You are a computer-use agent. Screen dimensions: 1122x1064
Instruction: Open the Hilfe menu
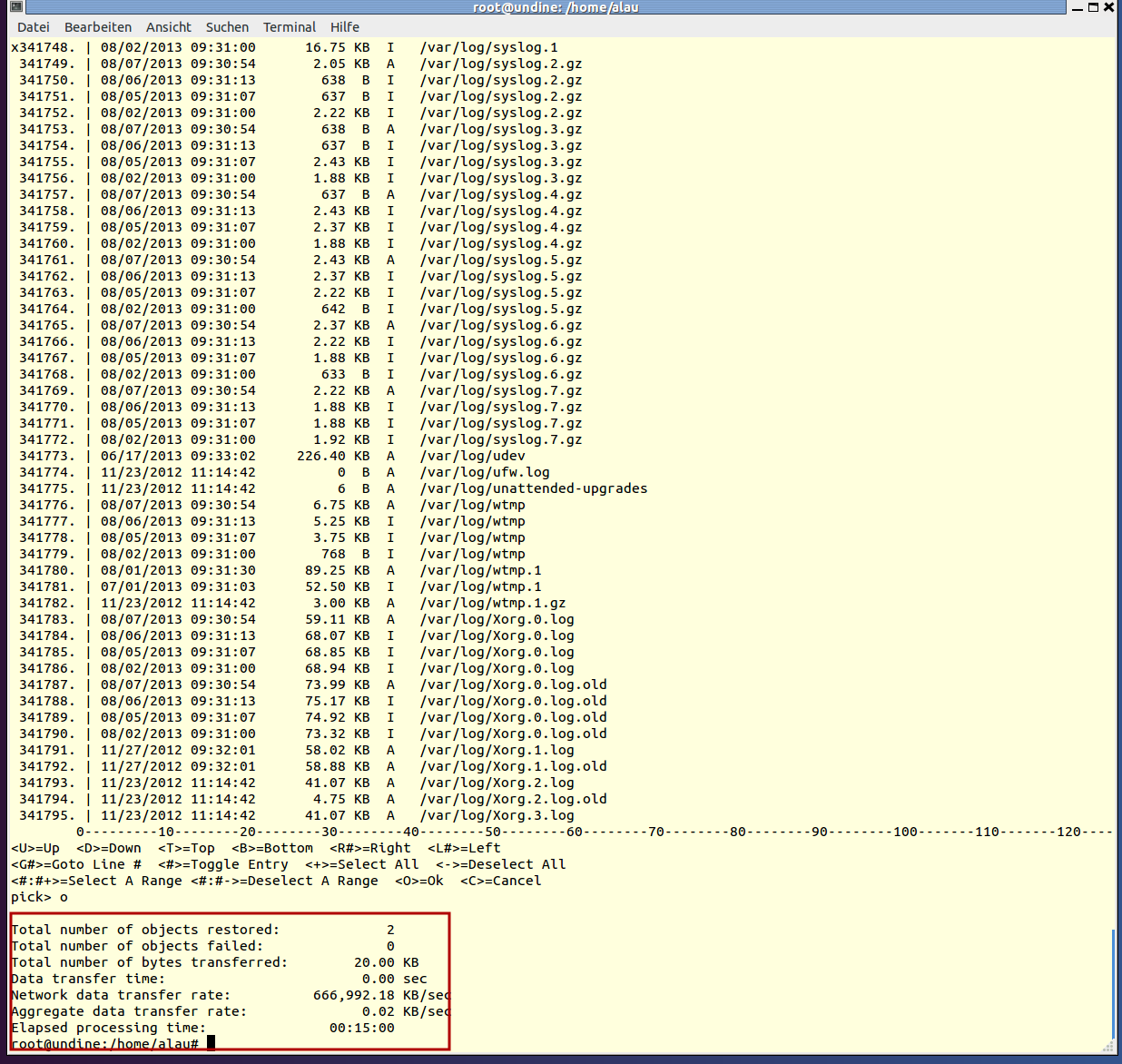pyautogui.click(x=345, y=27)
